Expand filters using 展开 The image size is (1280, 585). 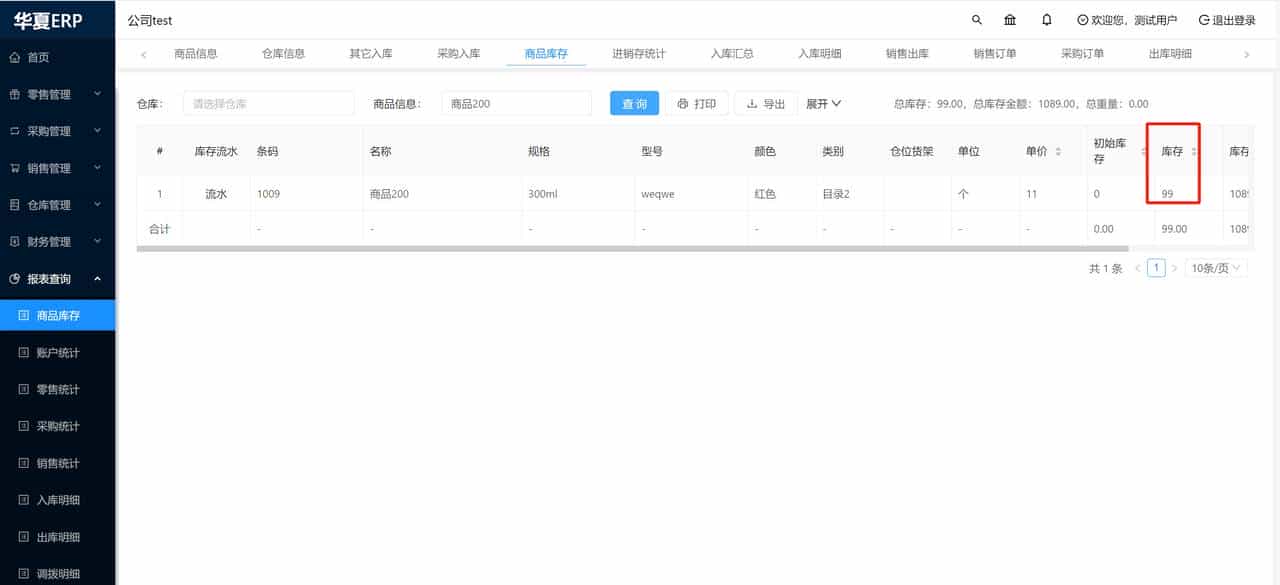[824, 103]
